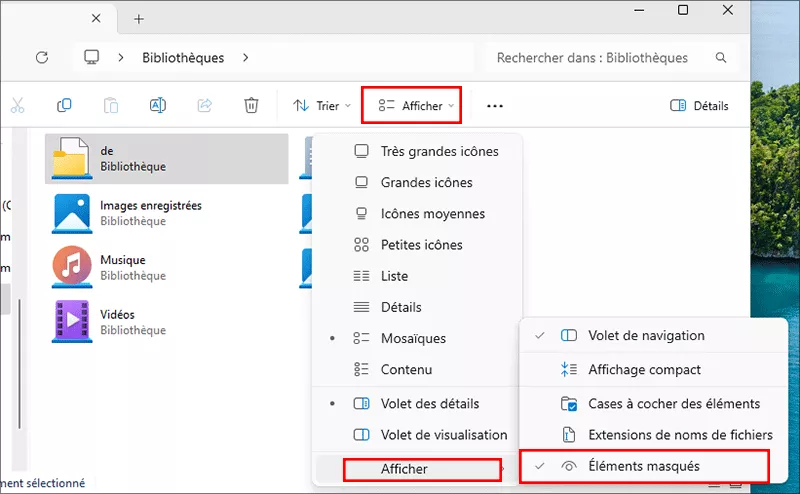This screenshot has height=494, width=800.
Task: Click the Copy icon in the toolbar
Action: [x=65, y=105]
